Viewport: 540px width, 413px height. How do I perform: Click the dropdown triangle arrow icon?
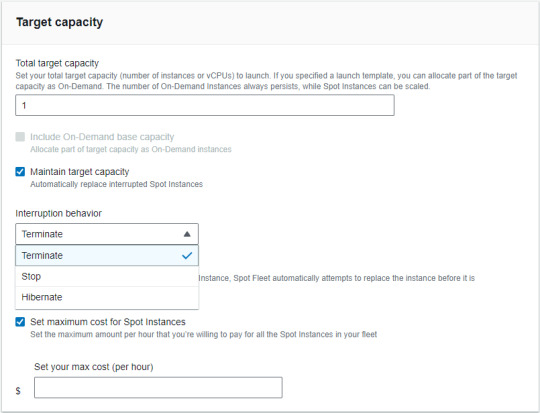coord(187,234)
